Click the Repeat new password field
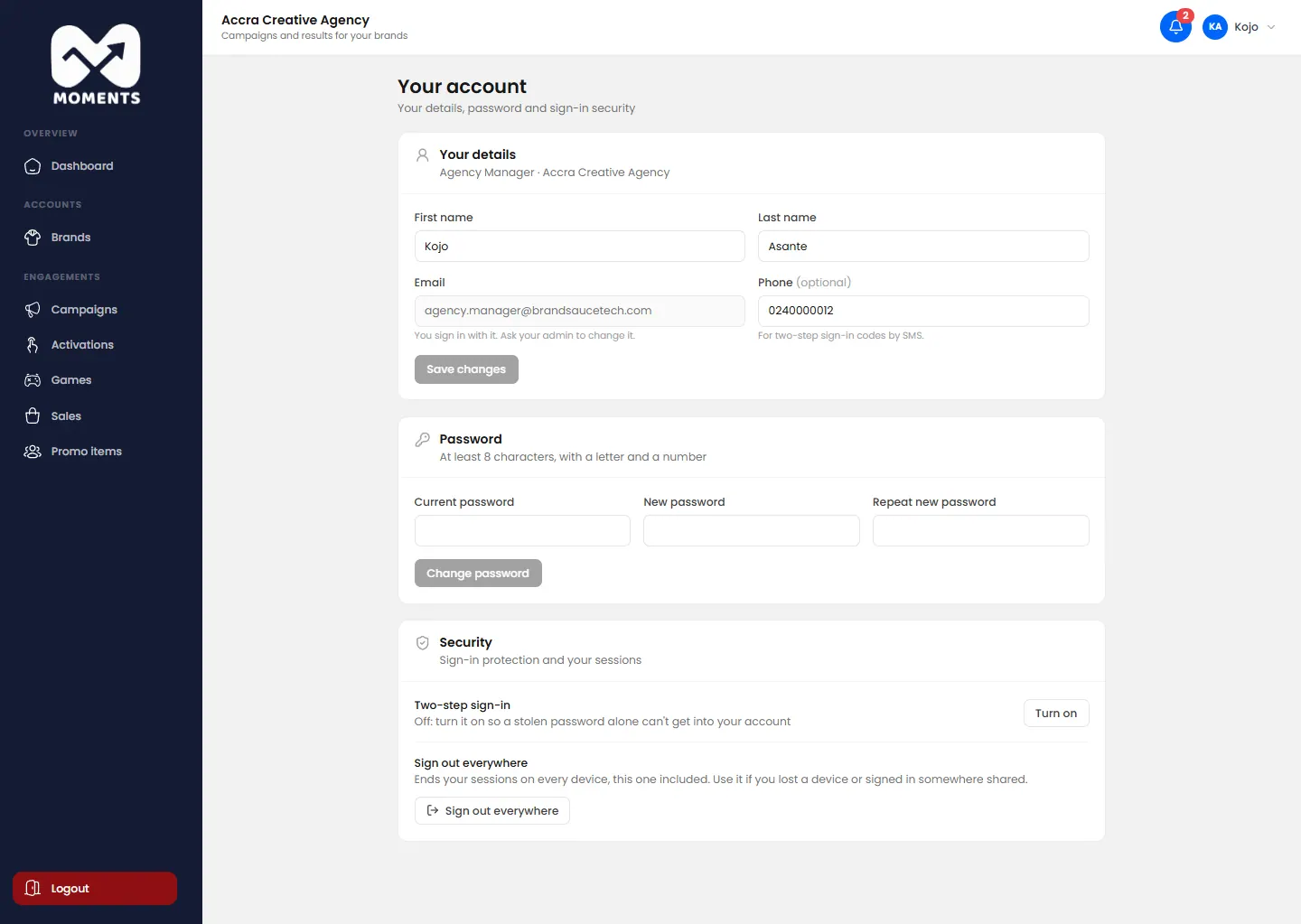The width and height of the screenshot is (1301, 924). pos(980,530)
